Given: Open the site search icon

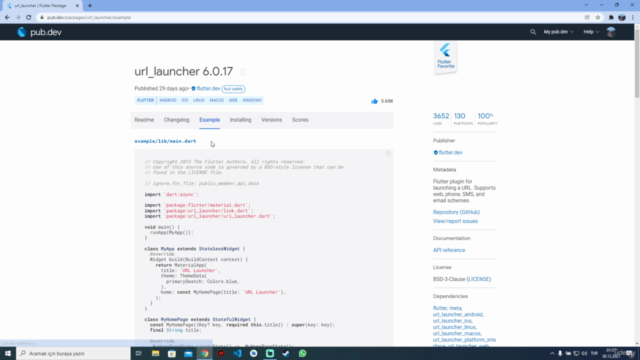Looking at the screenshot, I should point(533,32).
